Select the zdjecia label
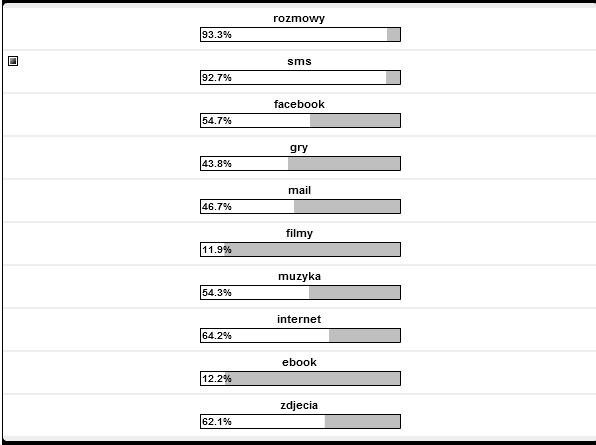Viewport: 596px width, 445px height. (299, 405)
